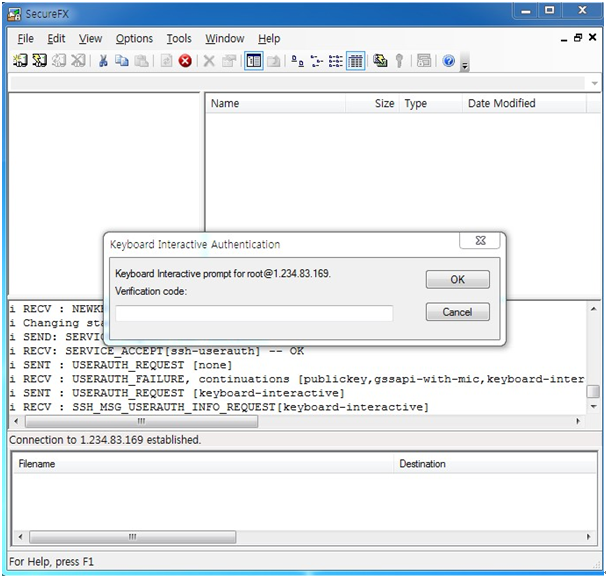This screenshot has height=579, width=606.
Task: Click 'Connection to 1.234.83.169 established.' text
Action: [x=105, y=440]
